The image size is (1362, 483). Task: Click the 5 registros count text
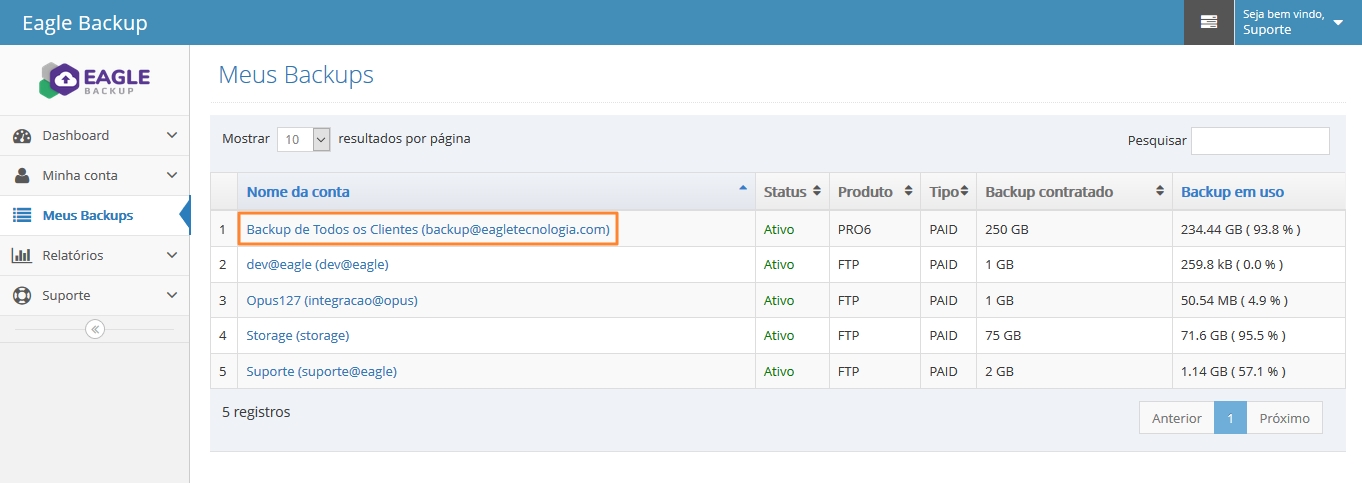pyautogui.click(x=256, y=412)
